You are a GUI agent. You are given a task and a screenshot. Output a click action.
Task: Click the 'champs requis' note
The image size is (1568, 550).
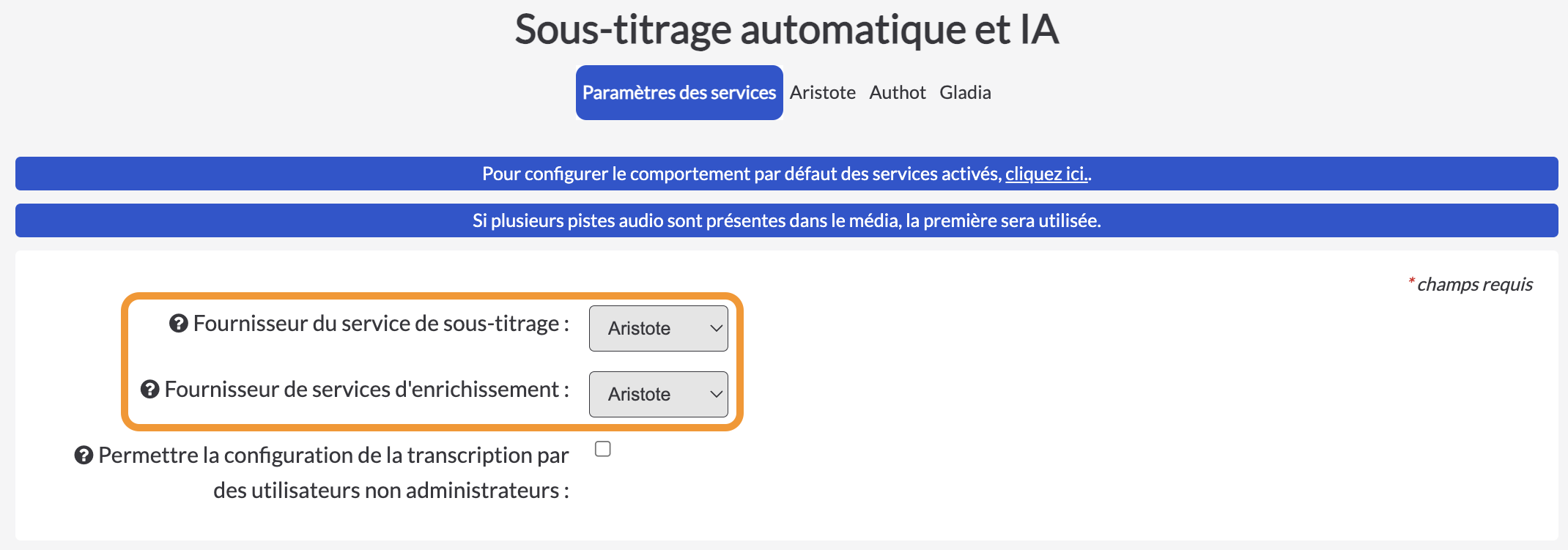point(1470,284)
